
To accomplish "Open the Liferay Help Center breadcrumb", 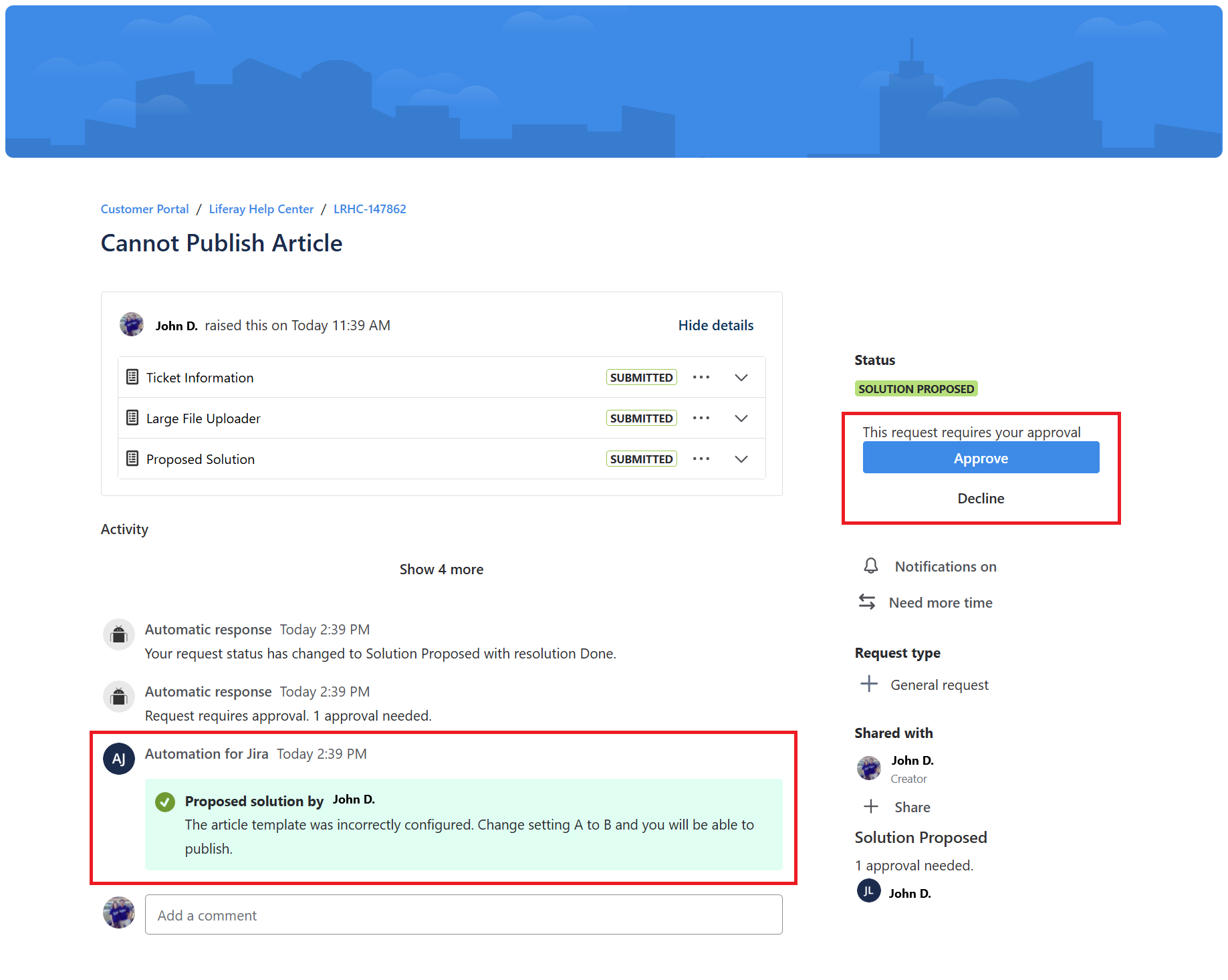I will (x=261, y=209).
